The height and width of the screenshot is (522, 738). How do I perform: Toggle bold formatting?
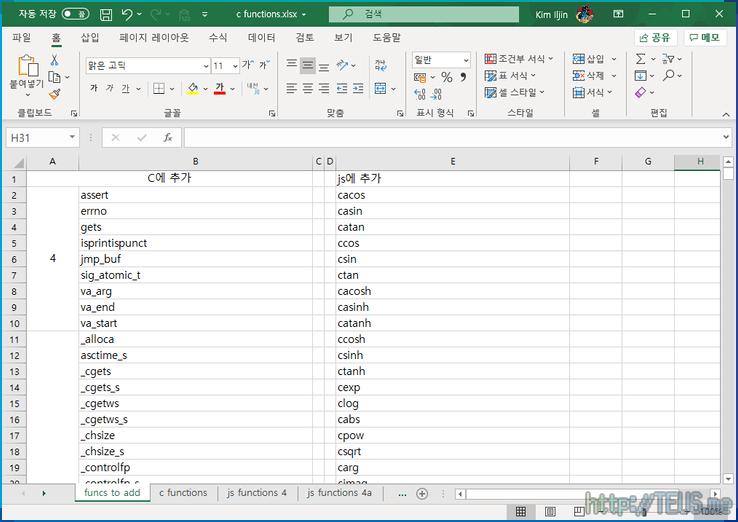(x=94, y=88)
